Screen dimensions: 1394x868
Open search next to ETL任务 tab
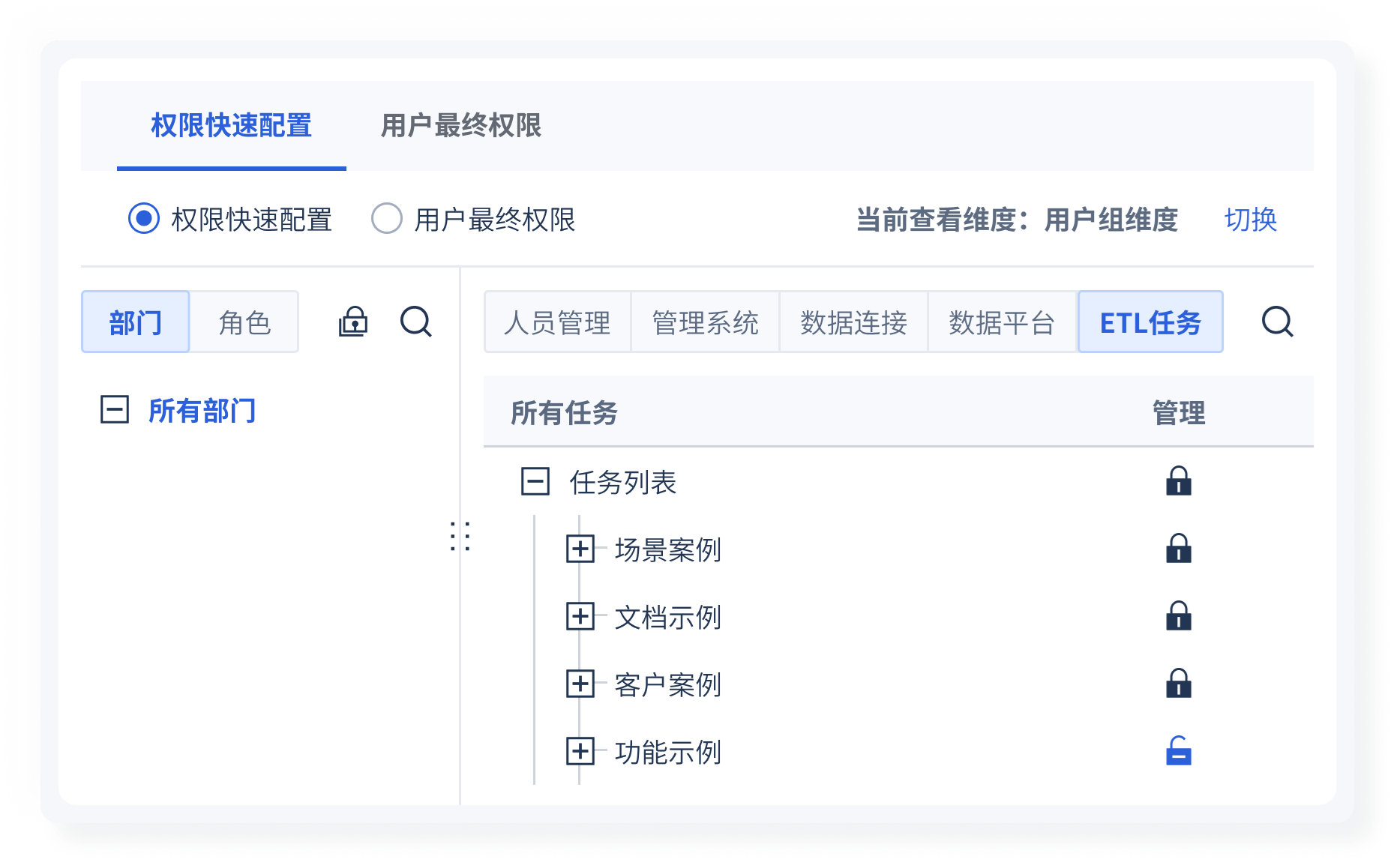pos(1278,322)
